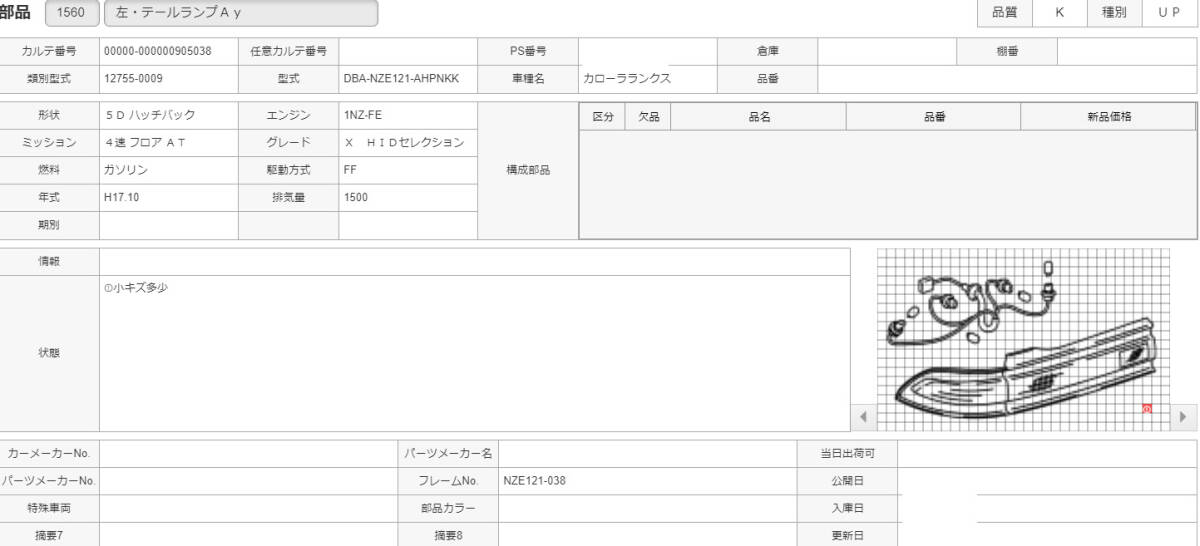Select the 区分 column header
1200x546 pixels.
tap(603, 117)
